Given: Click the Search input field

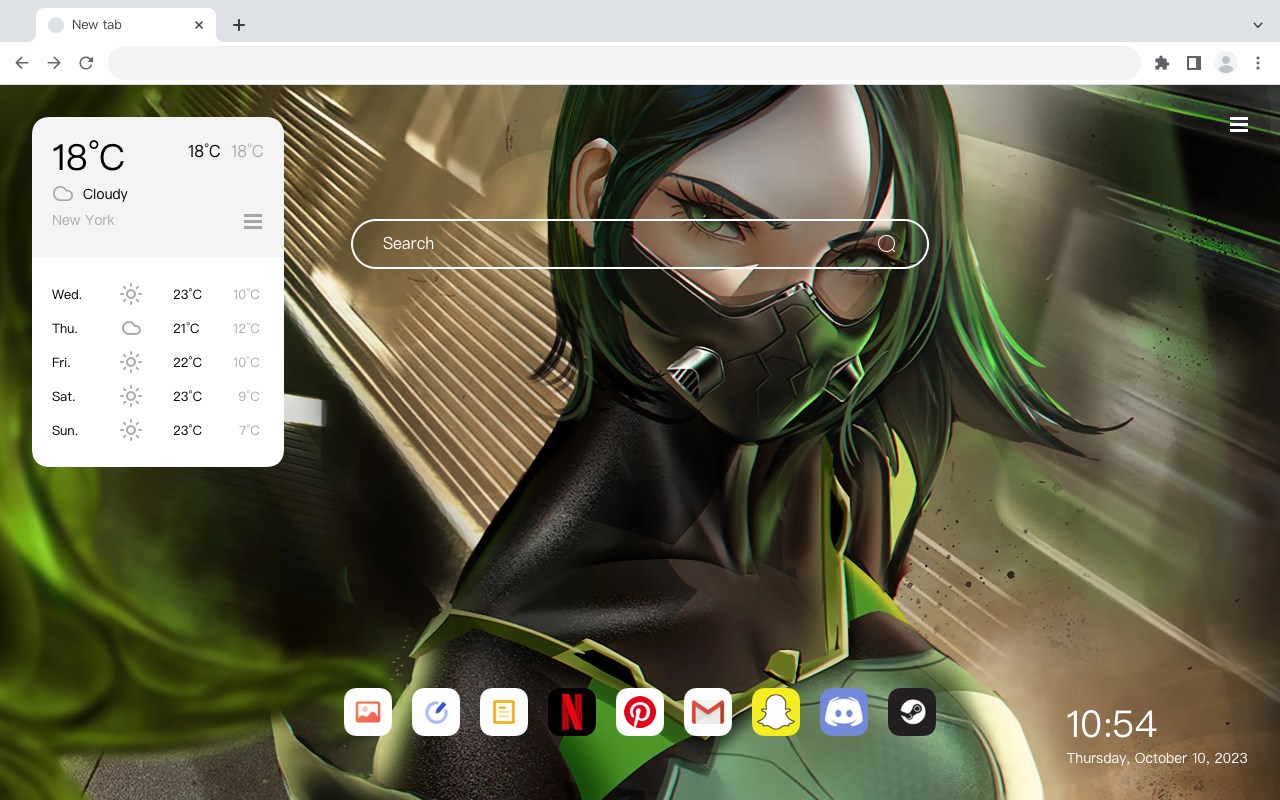Looking at the screenshot, I should 640,244.
